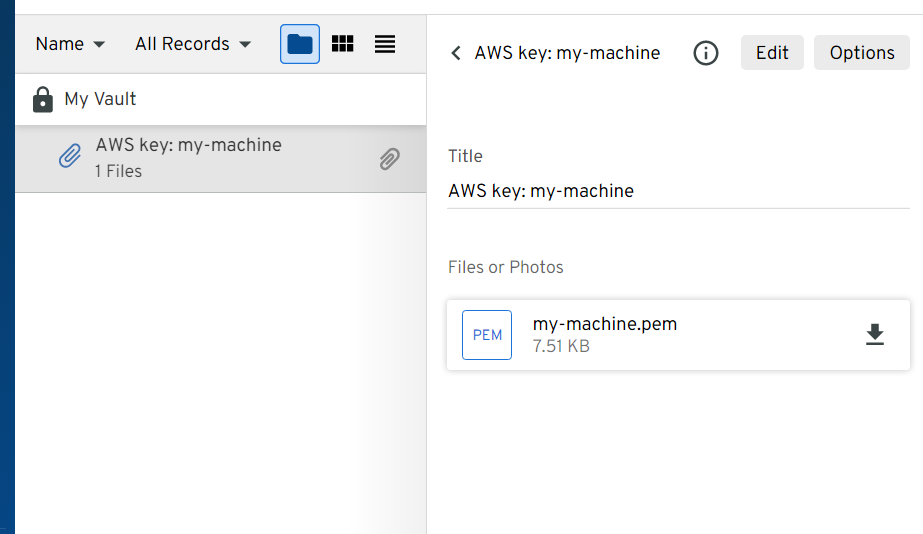Click the Edit button
Screen dimensions: 923x534
click(x=772, y=53)
